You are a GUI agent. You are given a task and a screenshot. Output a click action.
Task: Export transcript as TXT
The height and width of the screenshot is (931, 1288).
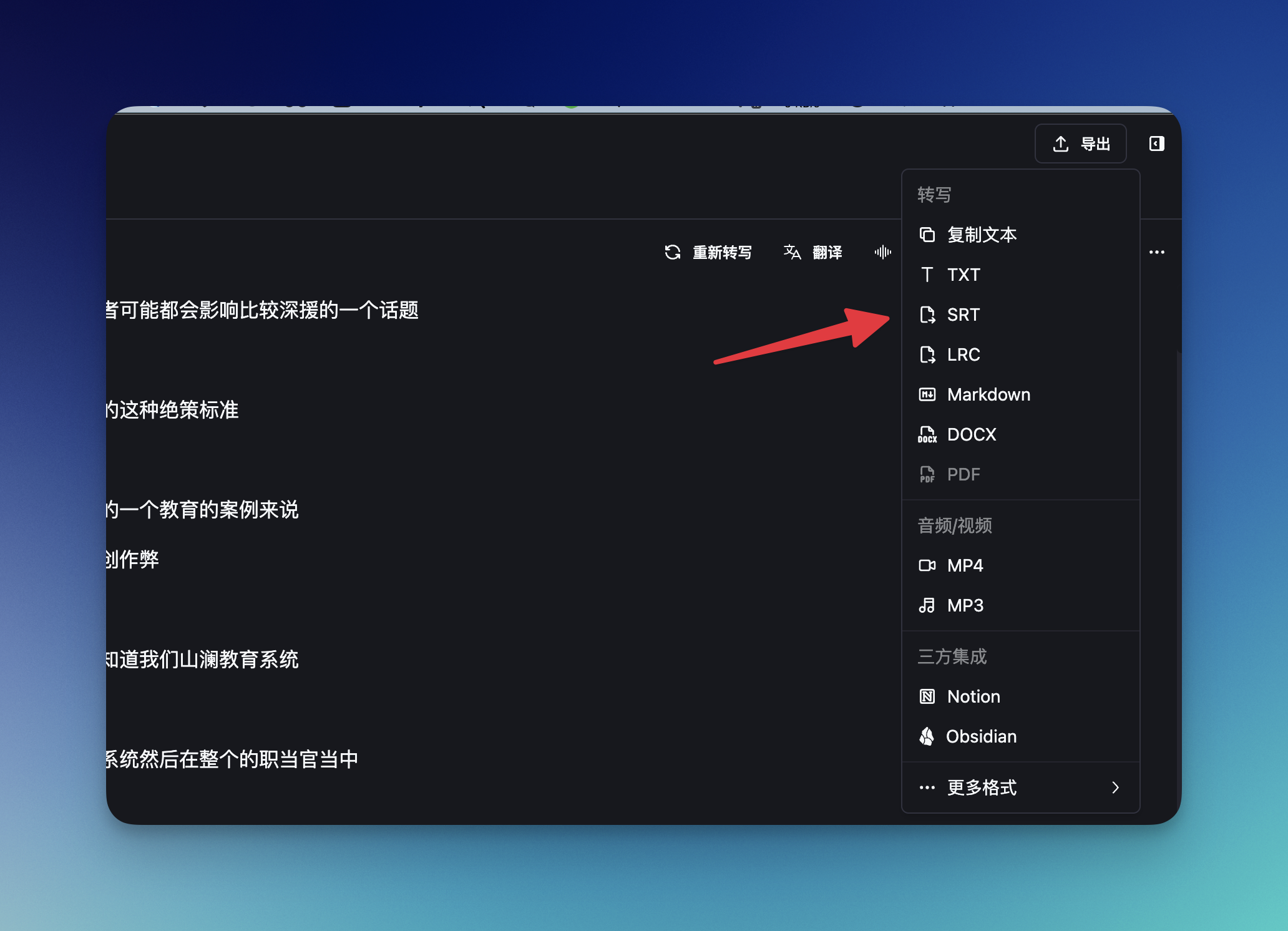pyautogui.click(x=1021, y=275)
